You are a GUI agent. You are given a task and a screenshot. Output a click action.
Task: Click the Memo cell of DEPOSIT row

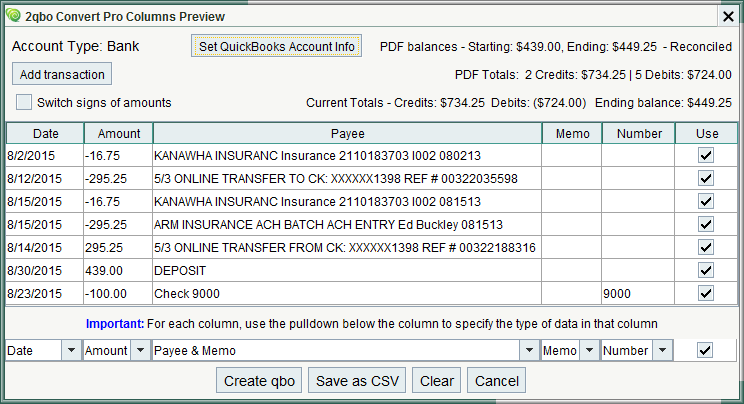pyautogui.click(x=572, y=270)
